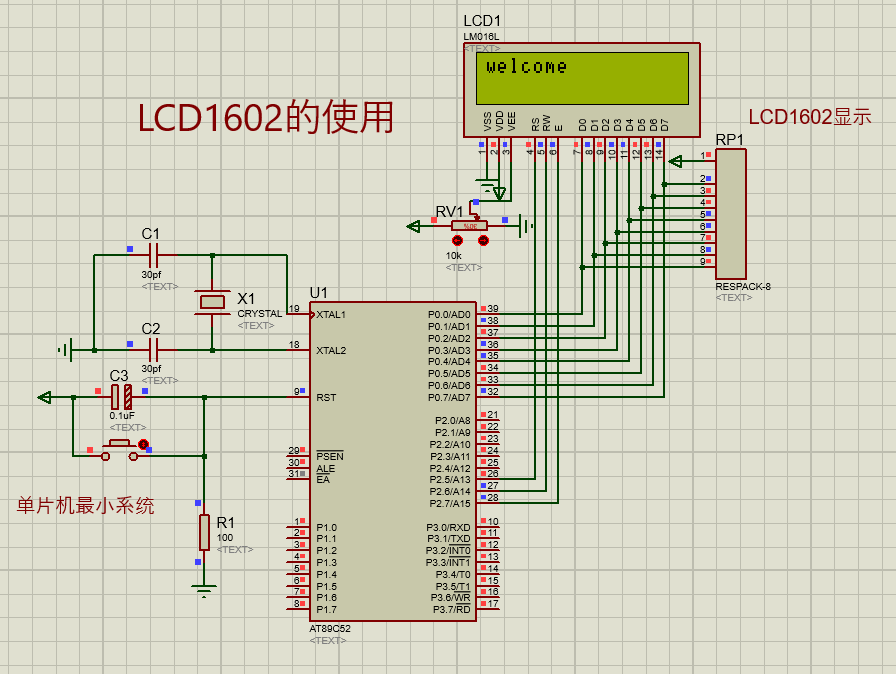Click the 'RV1' reference label
Screen dimensions: 896x674
(449, 211)
